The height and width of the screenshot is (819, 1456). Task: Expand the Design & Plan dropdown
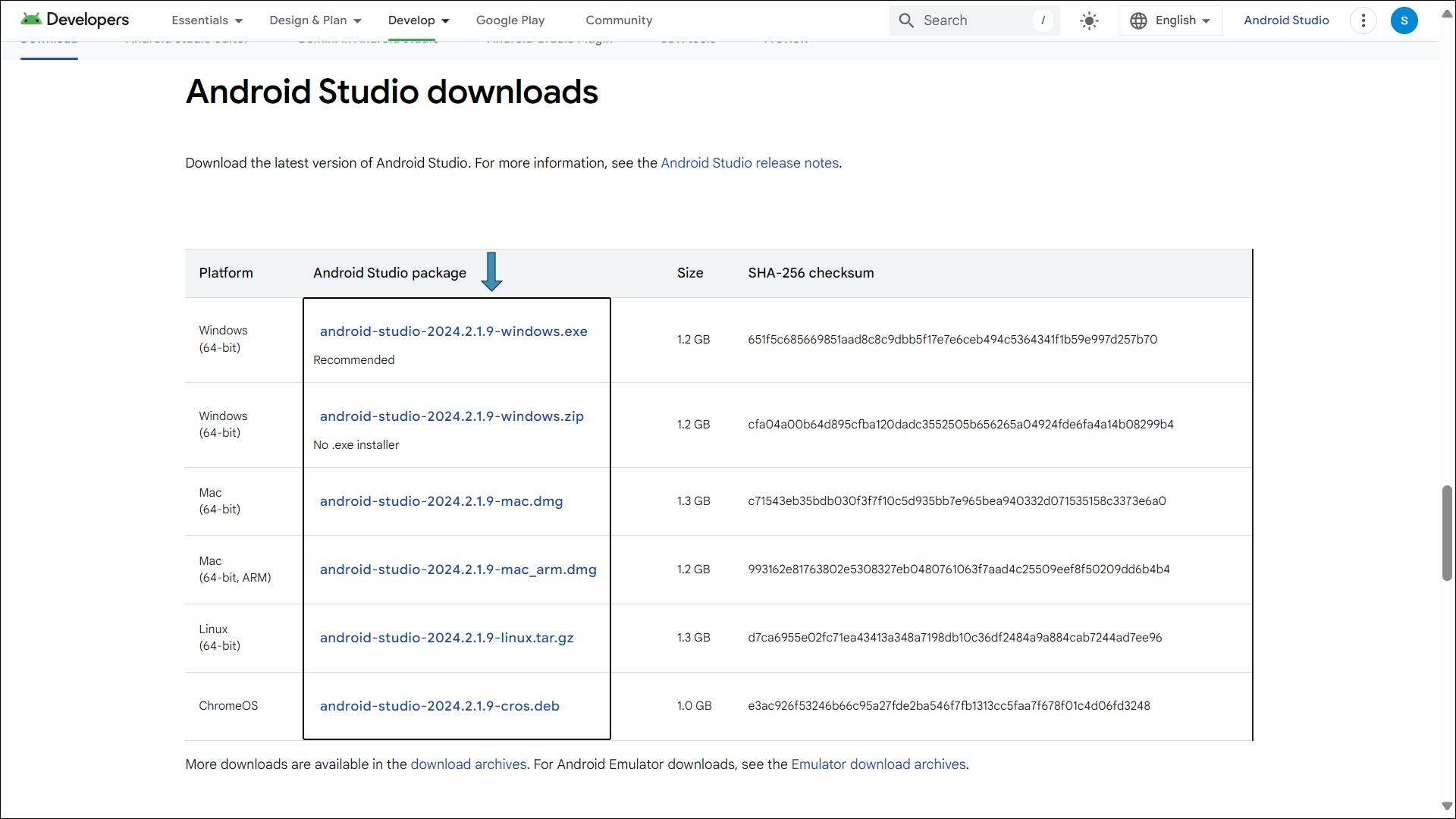tap(315, 20)
